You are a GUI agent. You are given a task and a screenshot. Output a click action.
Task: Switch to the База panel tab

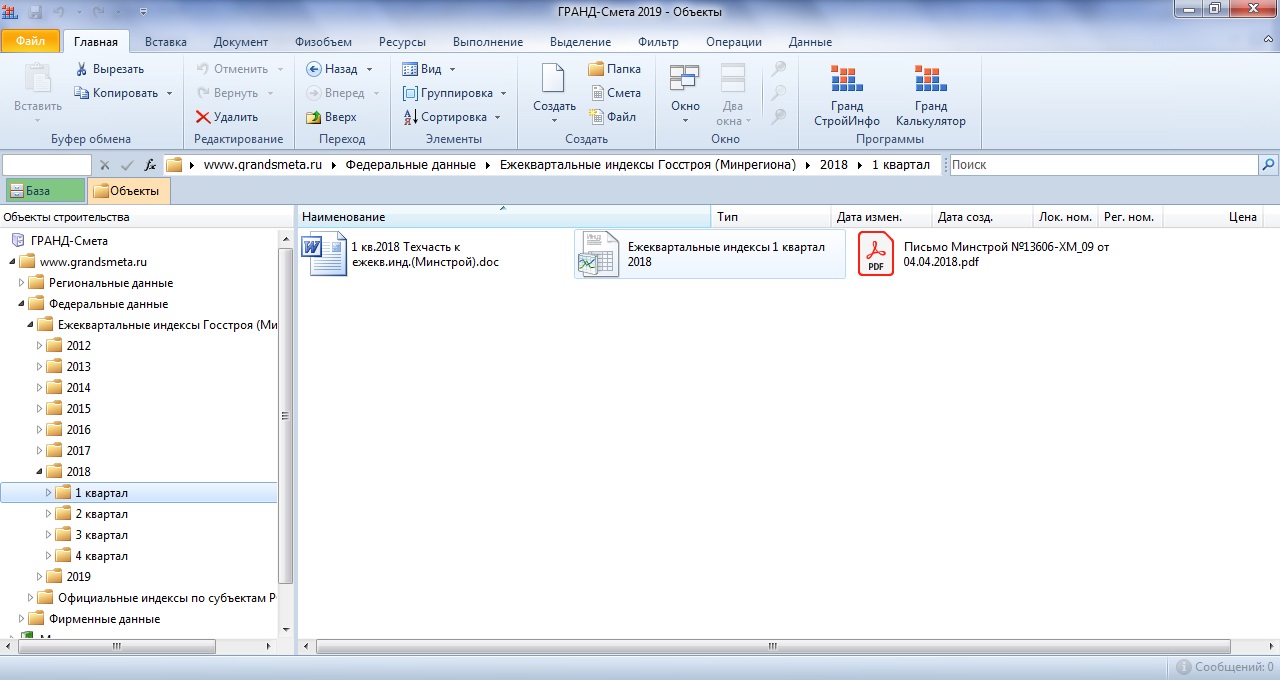44,191
